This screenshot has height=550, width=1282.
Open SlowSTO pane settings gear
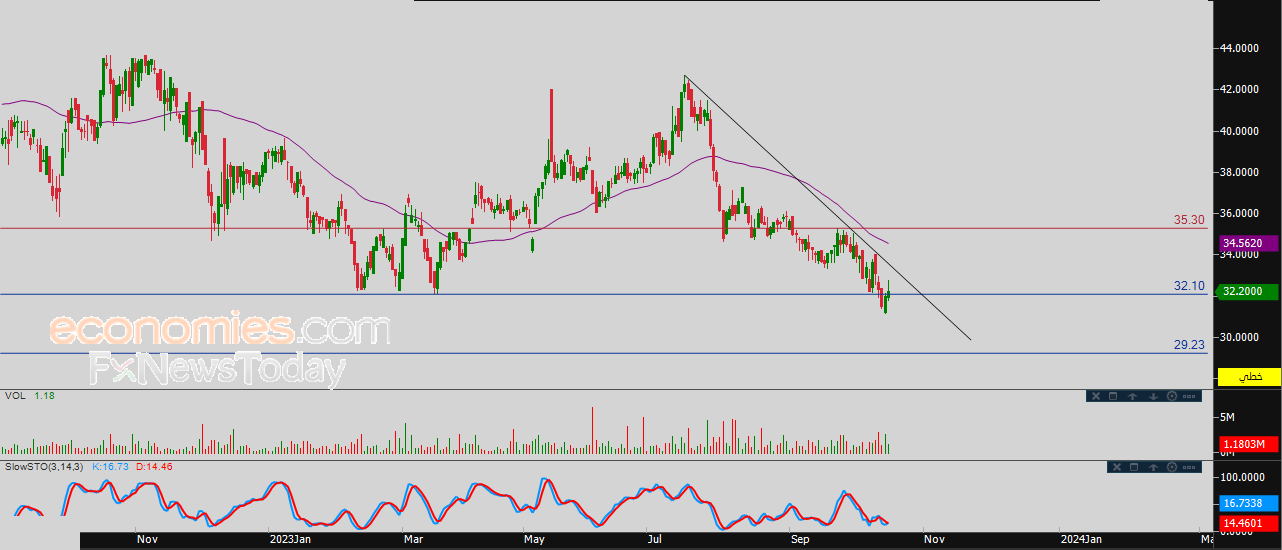pyautogui.click(x=1172, y=467)
